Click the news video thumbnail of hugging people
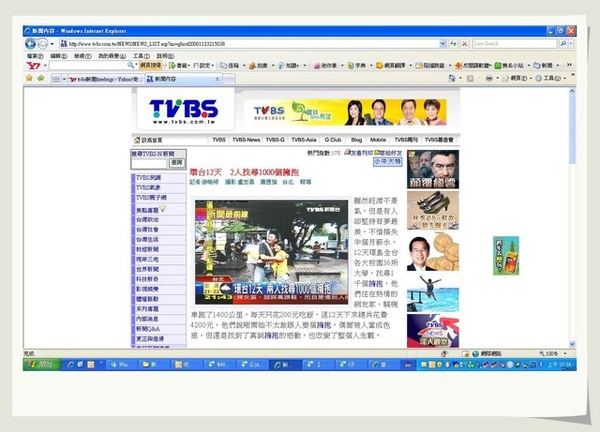The image size is (600, 432). (x=271, y=252)
